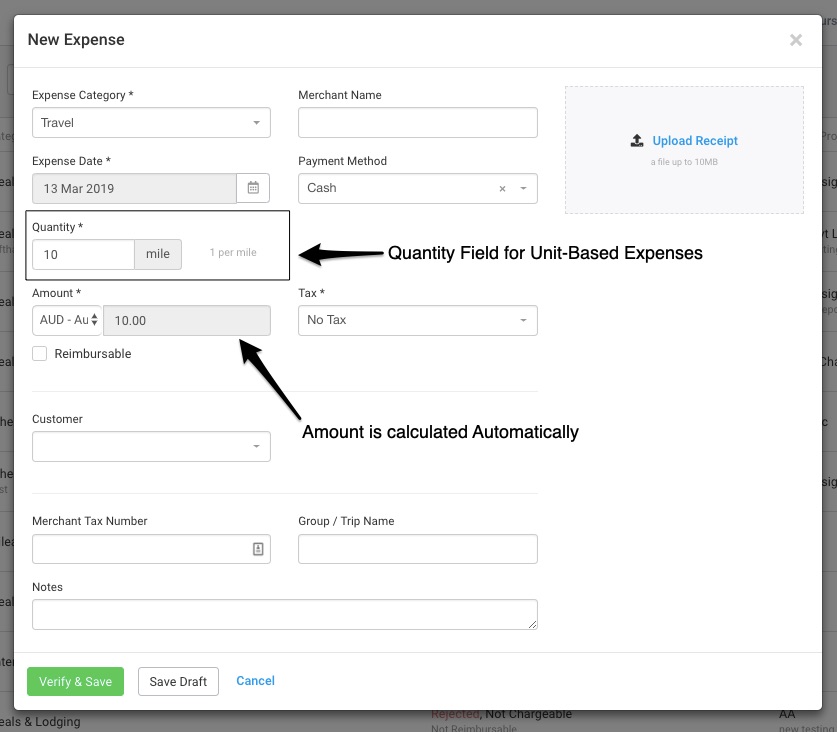Click the upload icon beside Upload Receipt
Screen dimensions: 837x732
[637, 140]
